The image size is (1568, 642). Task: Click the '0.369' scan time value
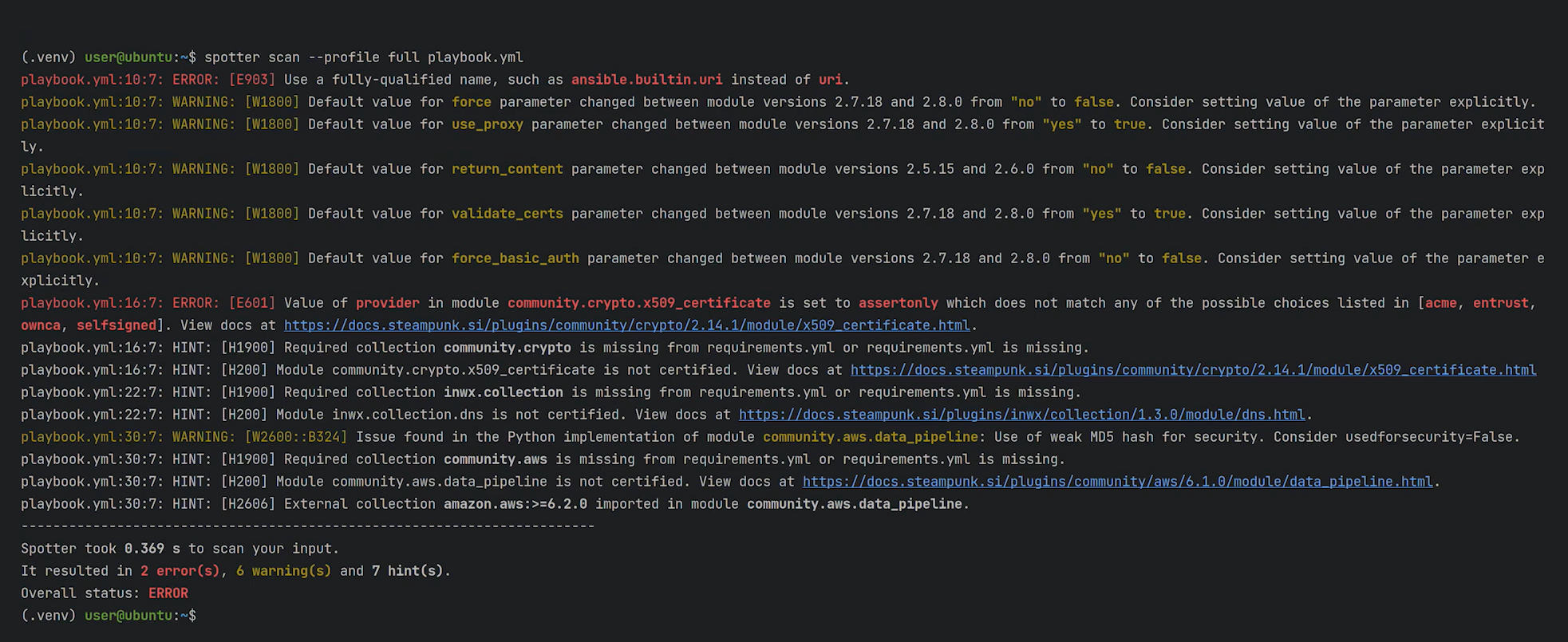pos(144,549)
